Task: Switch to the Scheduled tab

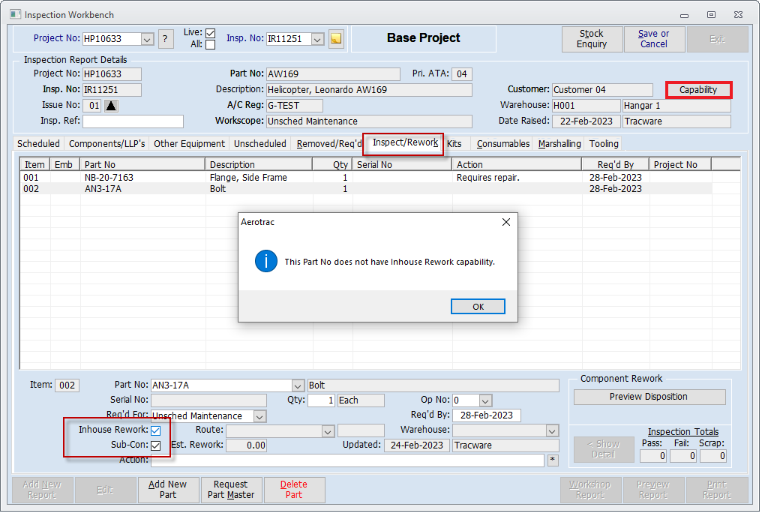Action: (38, 144)
